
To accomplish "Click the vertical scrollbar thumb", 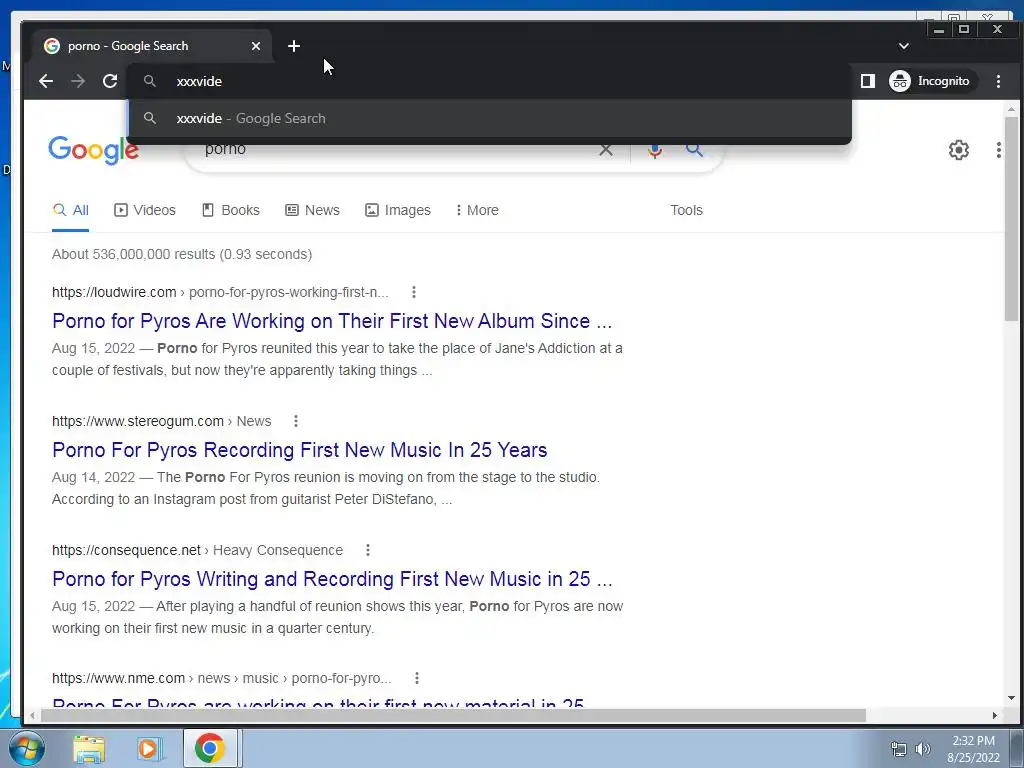I will 1011,219.
